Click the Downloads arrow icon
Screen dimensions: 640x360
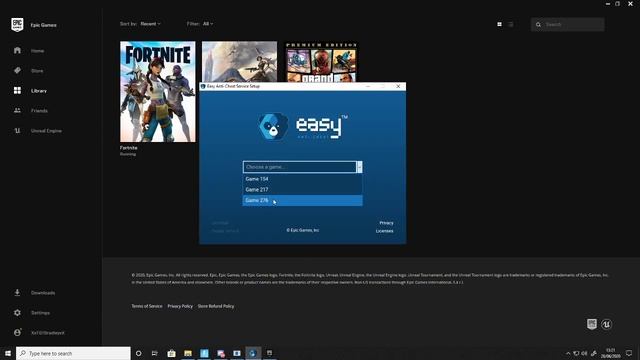pyautogui.click(x=17, y=293)
